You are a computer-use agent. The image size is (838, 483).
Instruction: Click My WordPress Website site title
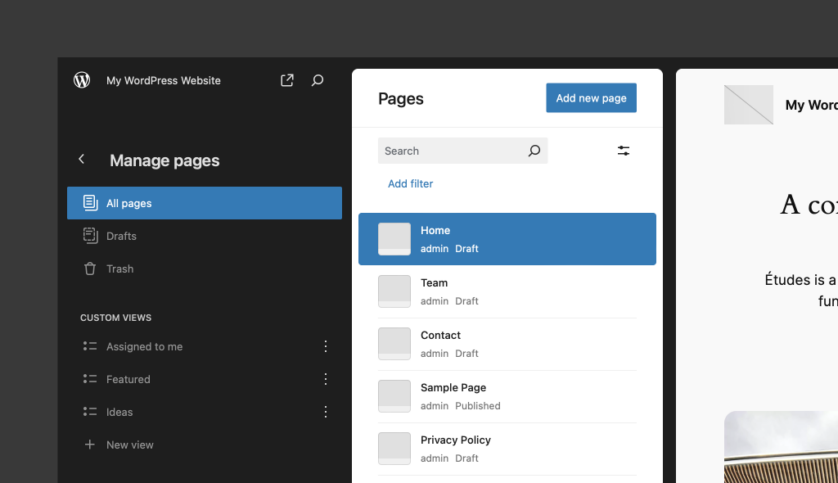(x=164, y=81)
